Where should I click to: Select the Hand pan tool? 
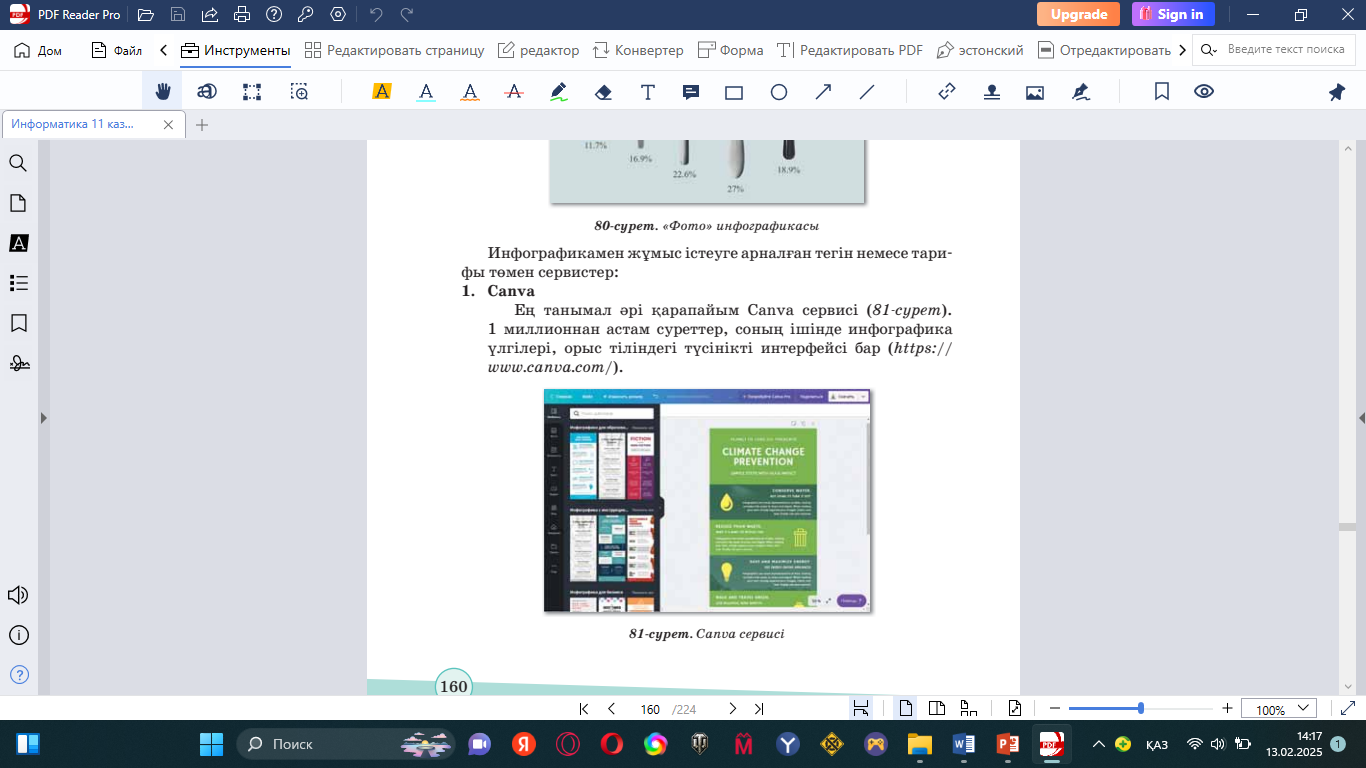[163, 92]
